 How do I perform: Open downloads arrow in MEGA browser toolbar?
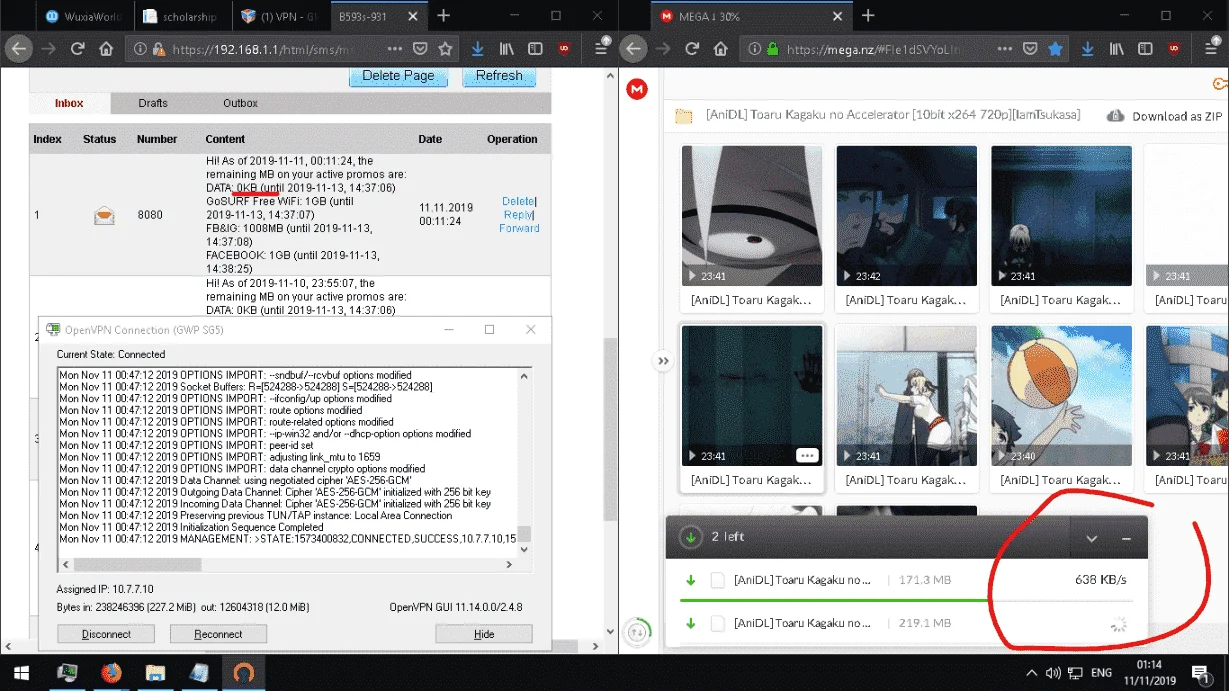click(1089, 49)
